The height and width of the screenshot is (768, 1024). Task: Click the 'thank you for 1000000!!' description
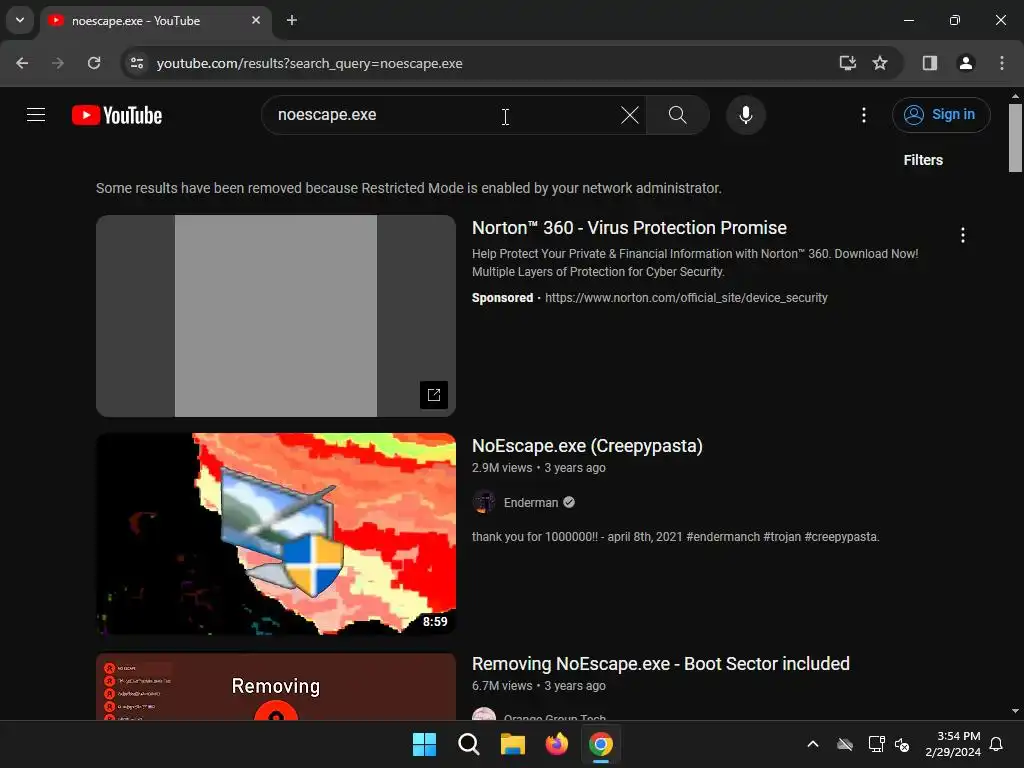click(x=675, y=537)
